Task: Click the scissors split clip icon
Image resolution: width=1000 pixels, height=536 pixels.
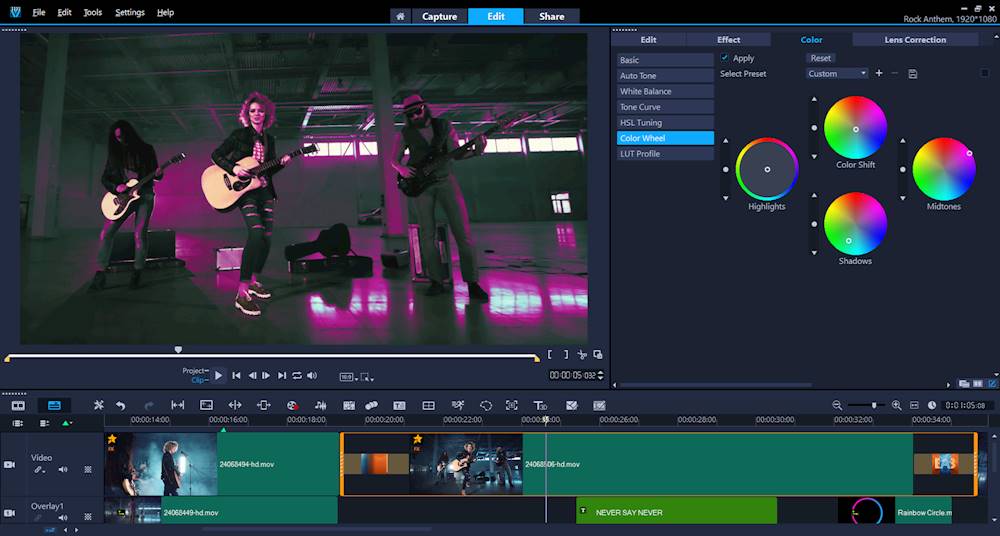Action: [582, 355]
